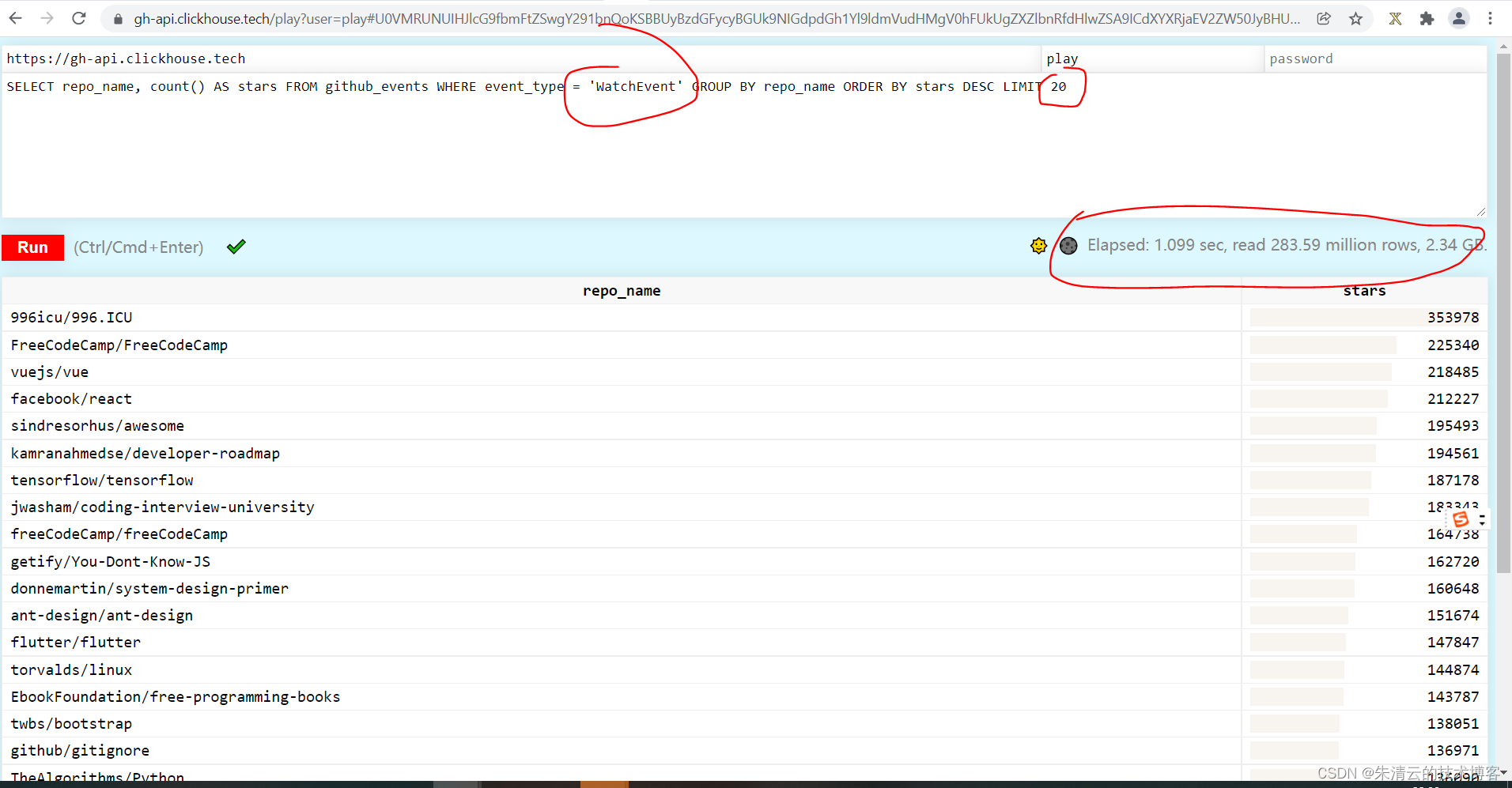The image size is (1512, 788).
Task: Select the ant-design/ant-design row
Action: 744,616
